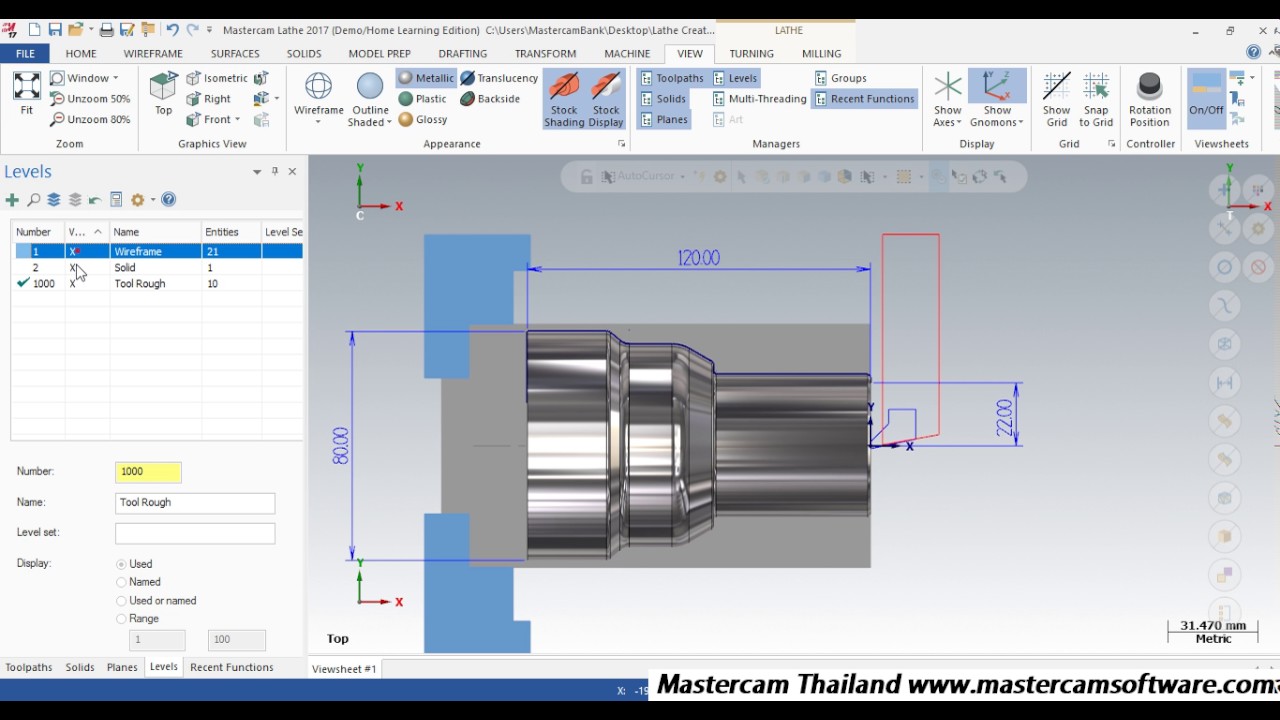Click the Show Axes icon
Screen dimensions: 1280x720
pyautogui.click(x=947, y=86)
